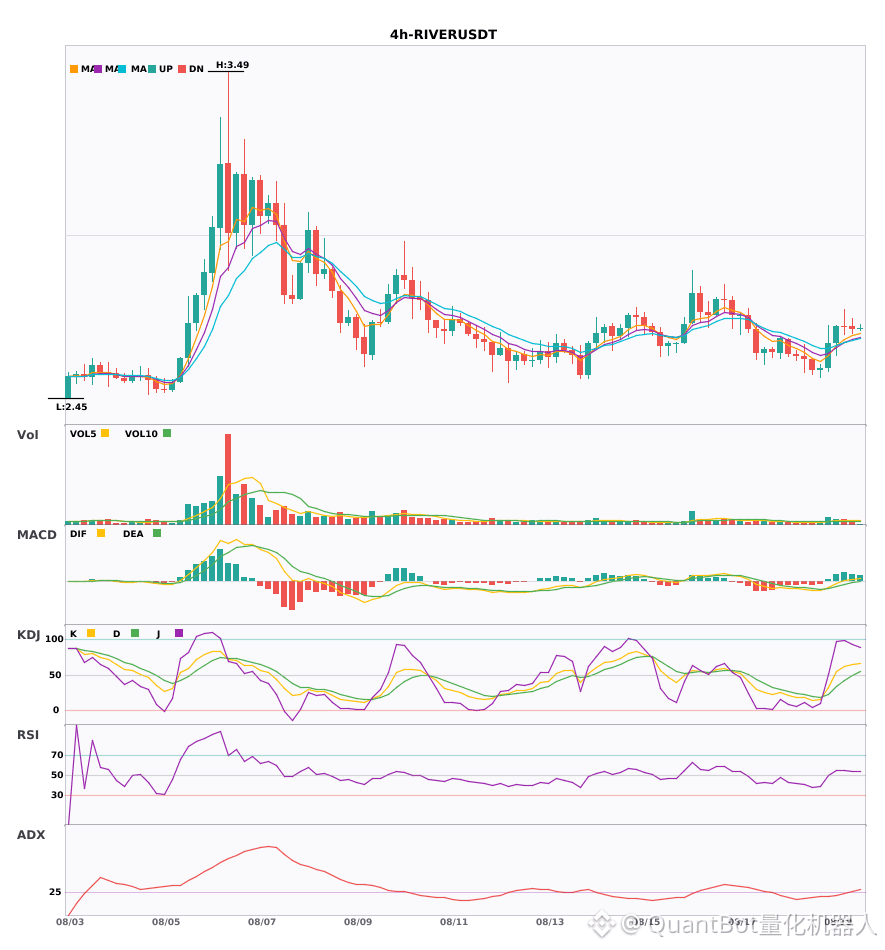Click the VOL10 legend text

pos(141,434)
